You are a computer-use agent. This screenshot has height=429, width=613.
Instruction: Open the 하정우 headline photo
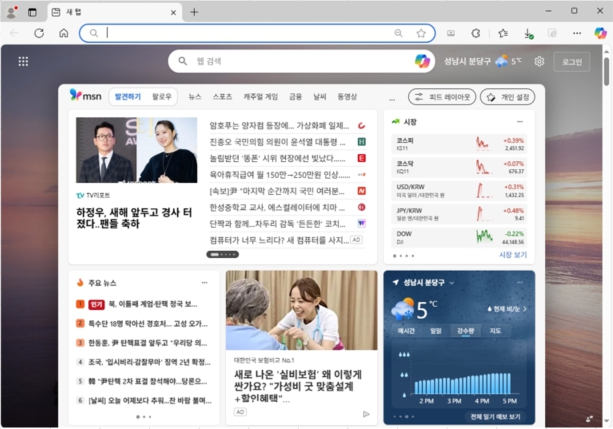(137, 150)
